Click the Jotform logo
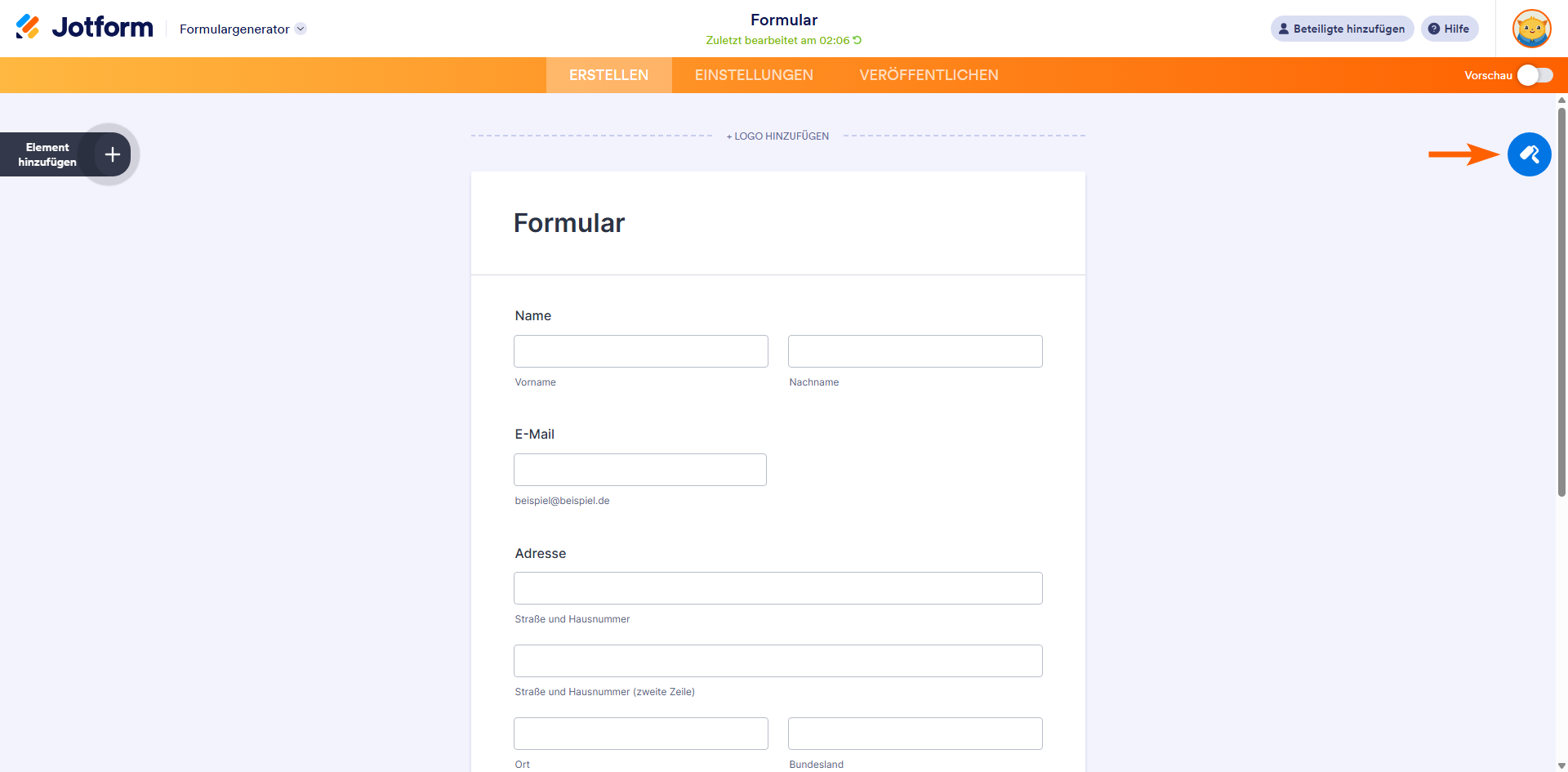 pyautogui.click(x=85, y=28)
